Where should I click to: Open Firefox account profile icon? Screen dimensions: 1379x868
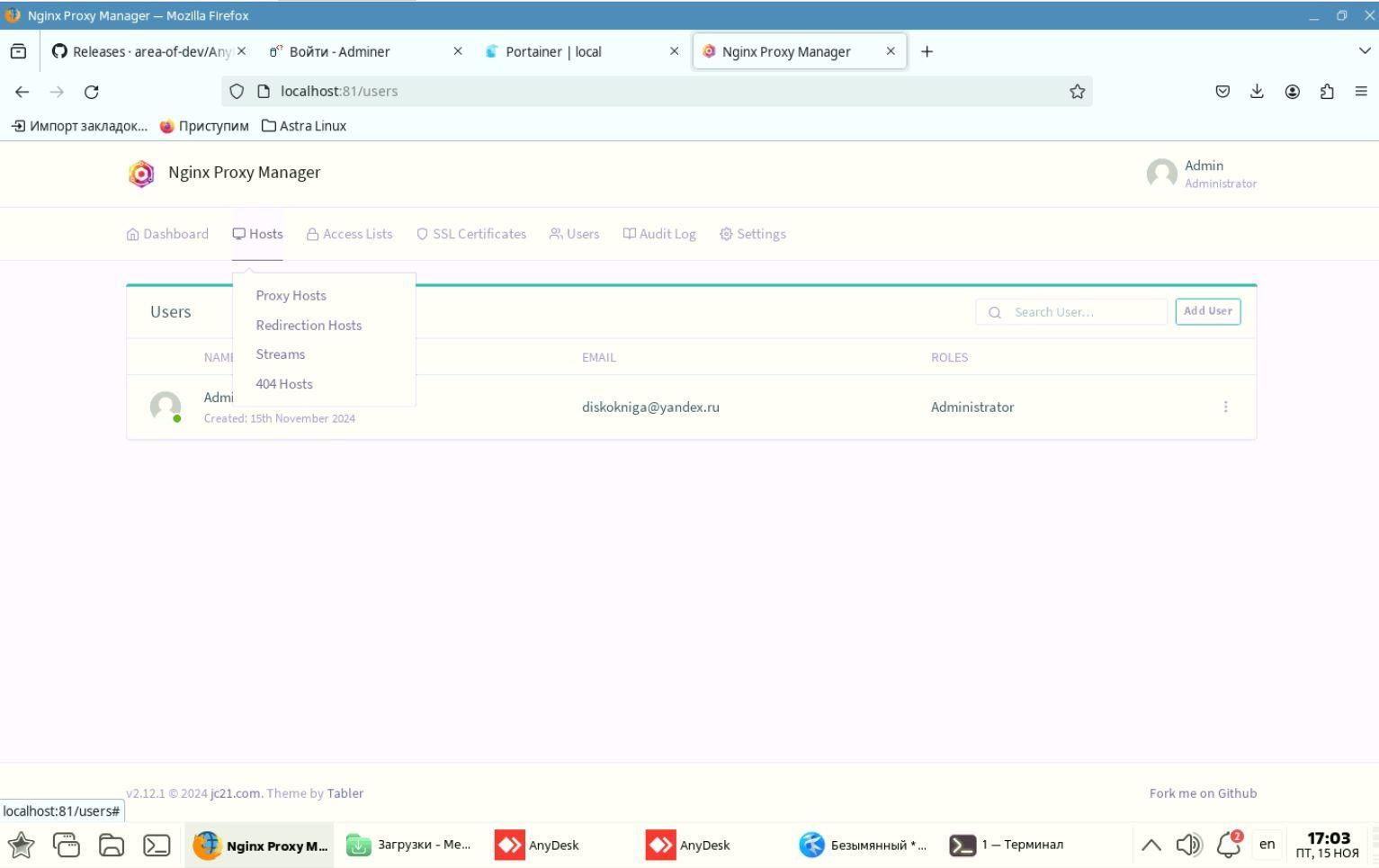[x=1292, y=92]
